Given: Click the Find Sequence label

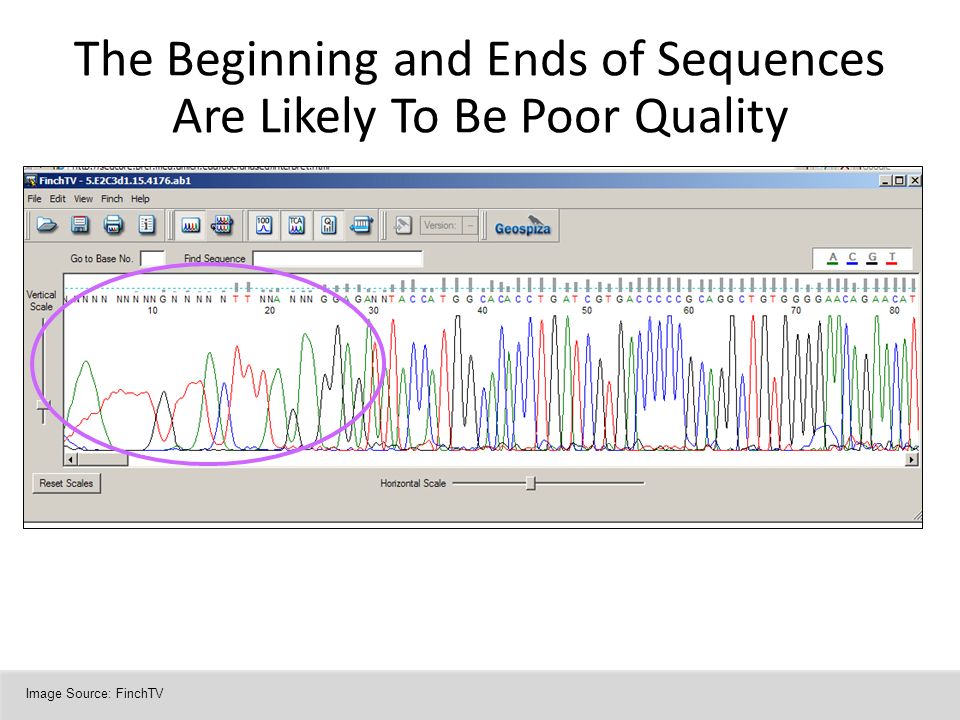Looking at the screenshot, I should click(214, 258).
